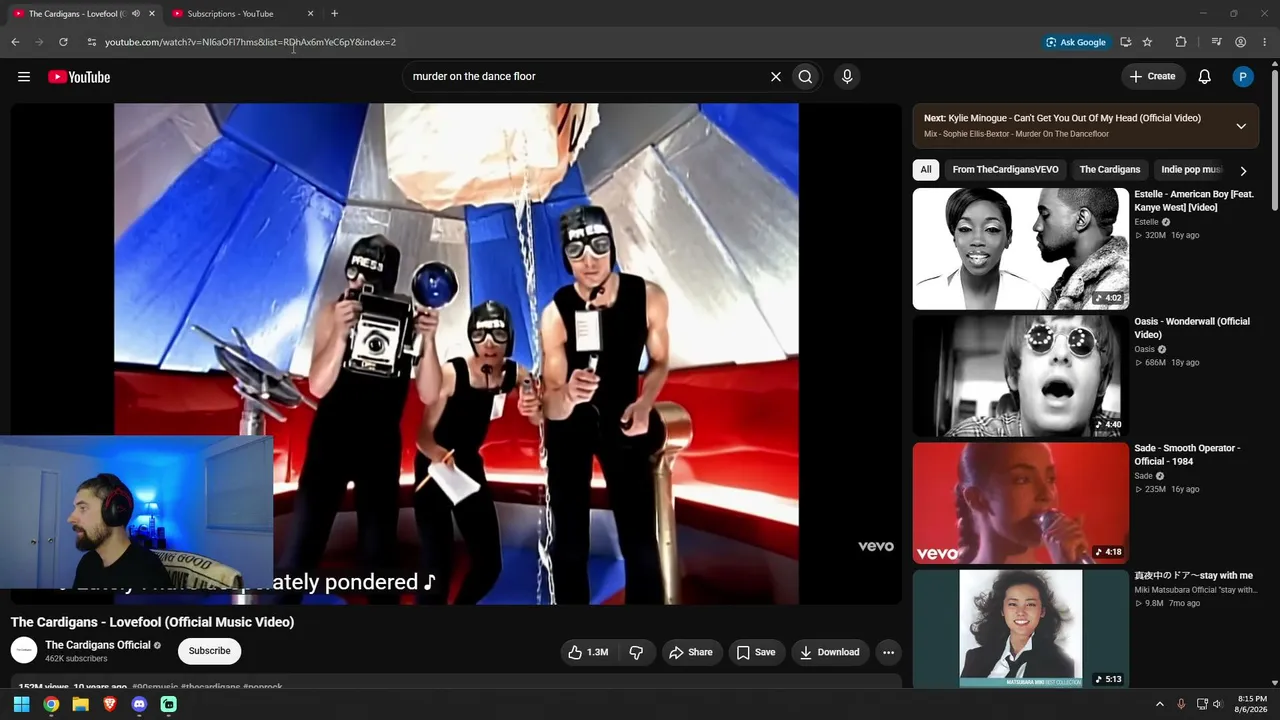
Task: Open the Sade Smooth Operator thumbnail
Action: click(x=1021, y=503)
